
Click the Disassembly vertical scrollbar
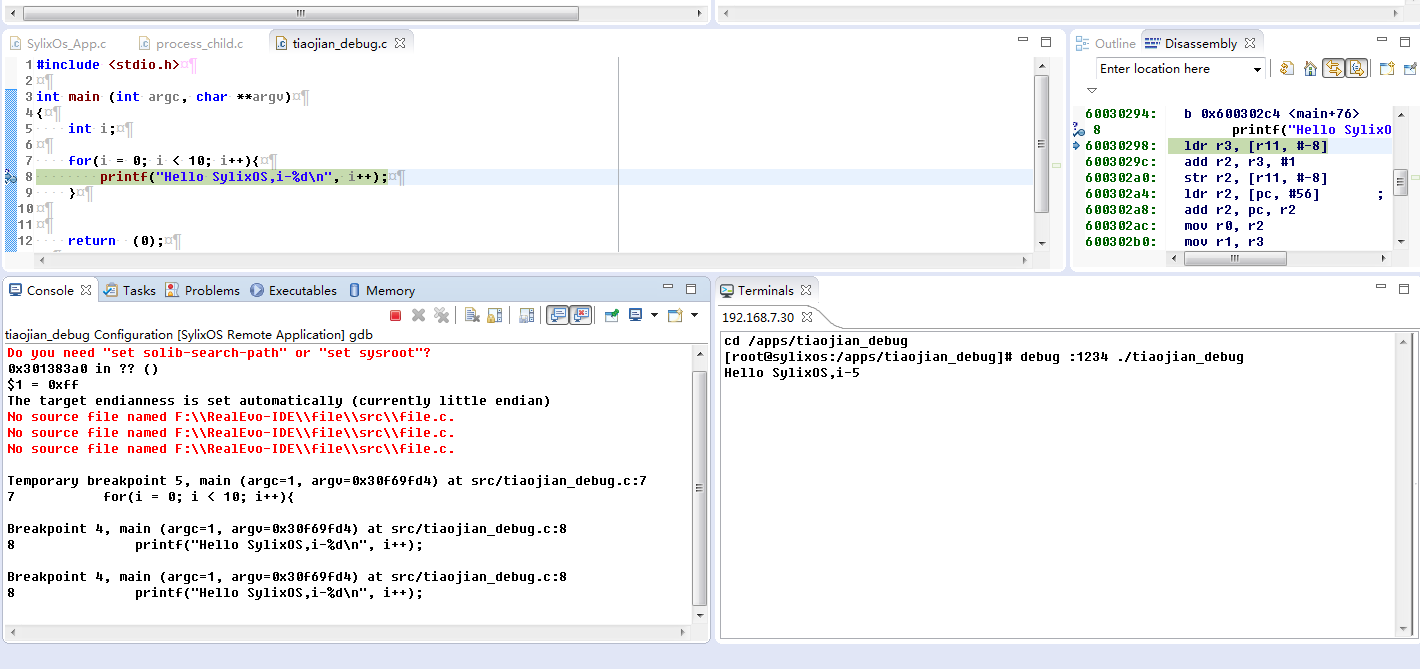tap(1401, 177)
